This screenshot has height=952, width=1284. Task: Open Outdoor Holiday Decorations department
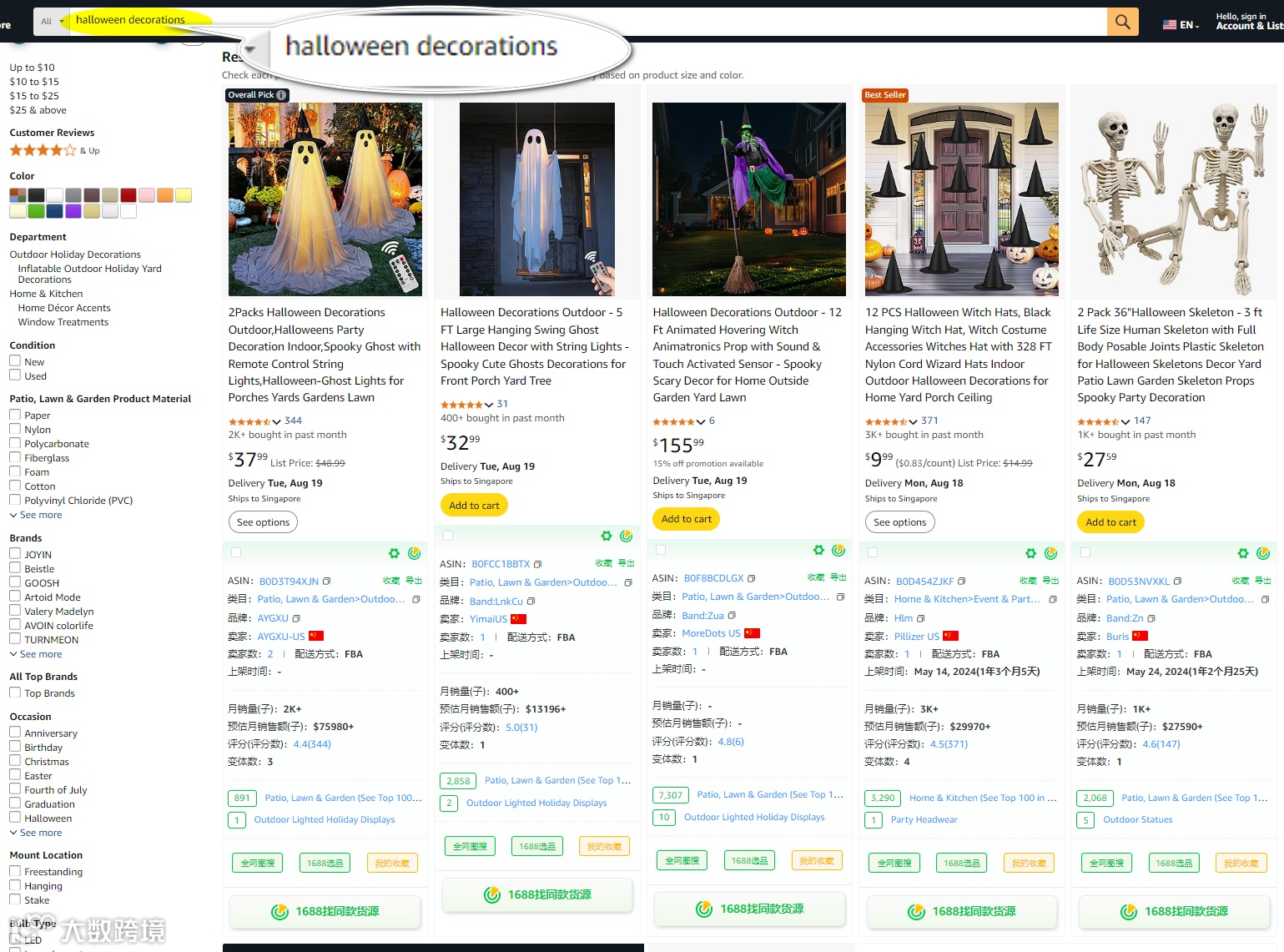coord(75,254)
